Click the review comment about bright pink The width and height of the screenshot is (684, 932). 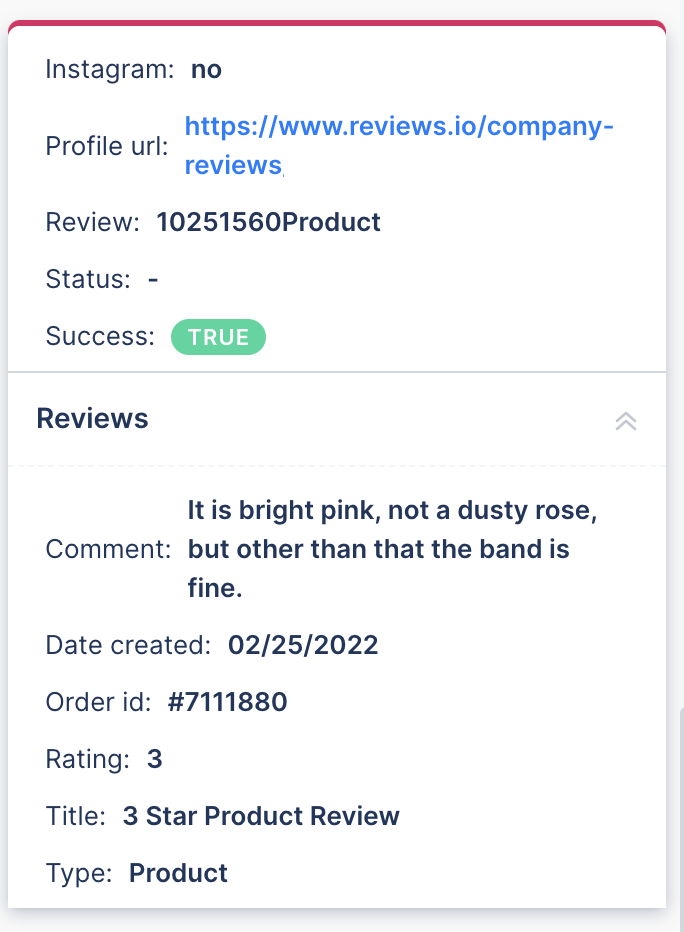click(392, 549)
